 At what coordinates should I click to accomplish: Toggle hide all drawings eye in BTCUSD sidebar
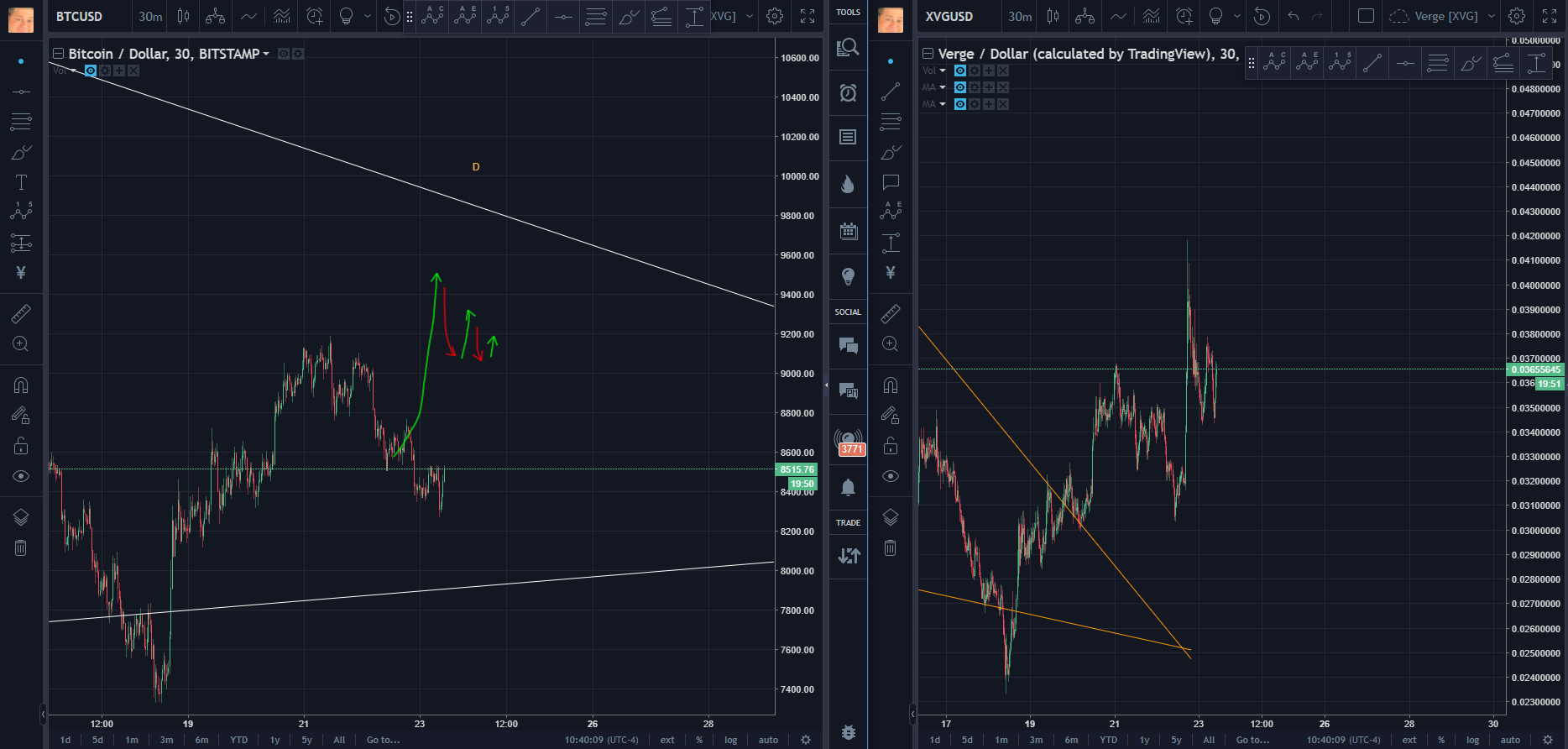(x=21, y=476)
